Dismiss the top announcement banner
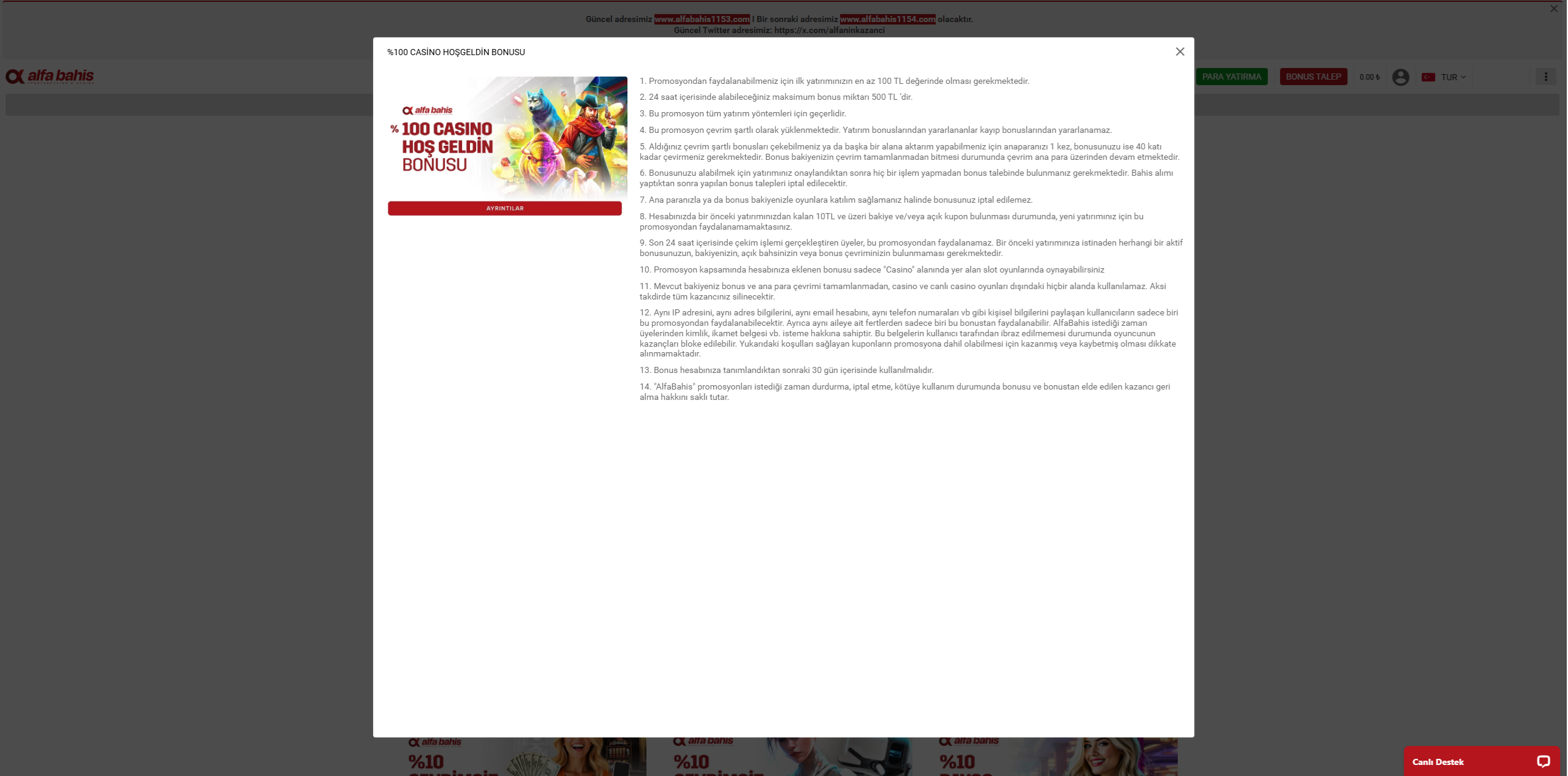The height and width of the screenshot is (776, 1568). [1553, 9]
